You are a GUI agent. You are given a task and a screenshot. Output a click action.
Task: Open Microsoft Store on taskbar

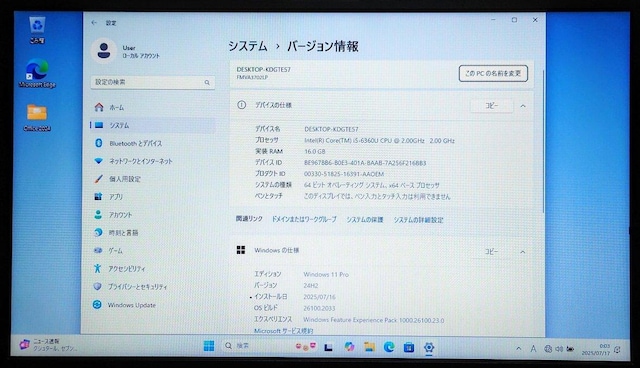(x=409, y=347)
